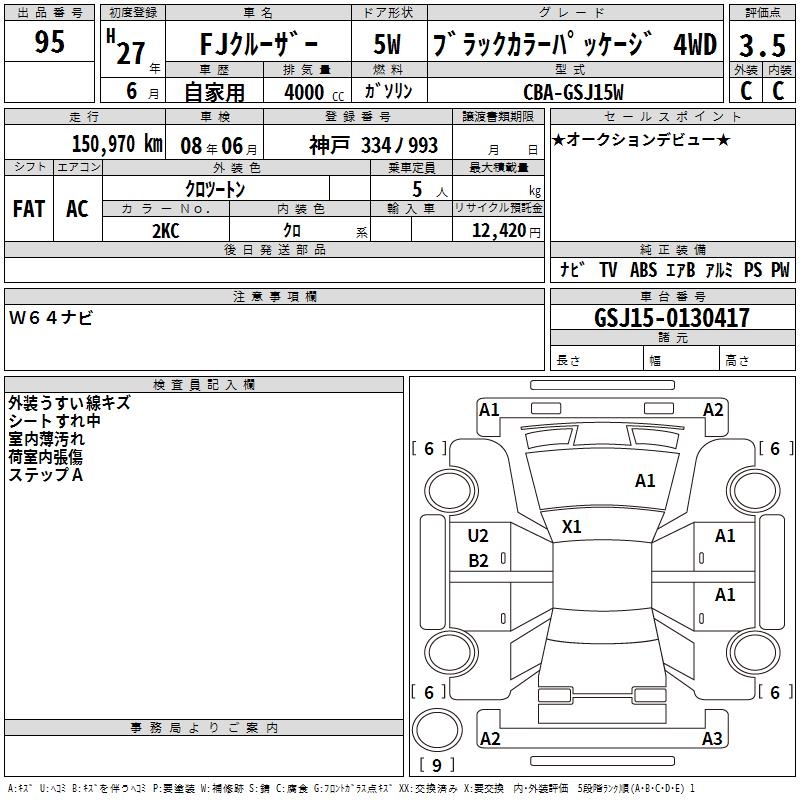Click the ナビ equipment entry
The image size is (800, 800).
[572, 269]
